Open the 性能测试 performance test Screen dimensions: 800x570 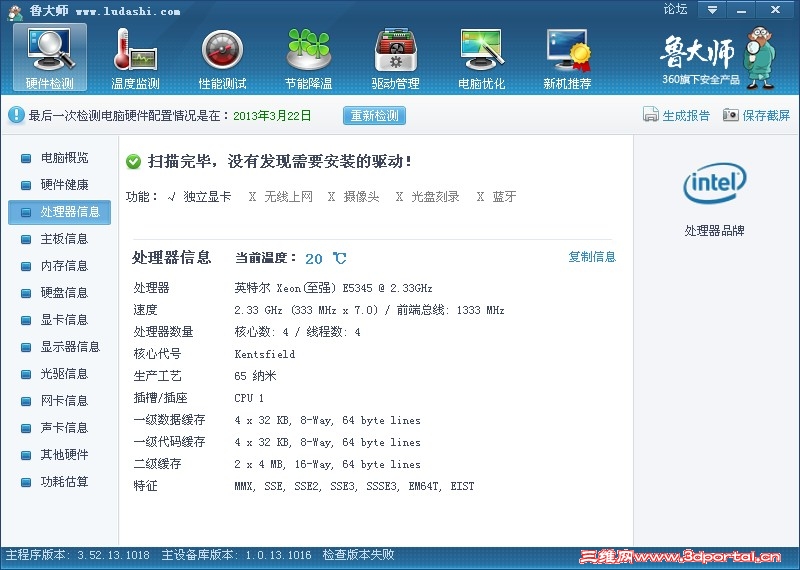(x=222, y=58)
